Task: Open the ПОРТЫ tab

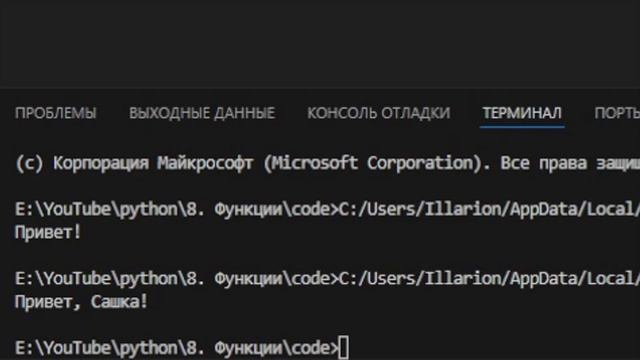Action: click(x=617, y=113)
